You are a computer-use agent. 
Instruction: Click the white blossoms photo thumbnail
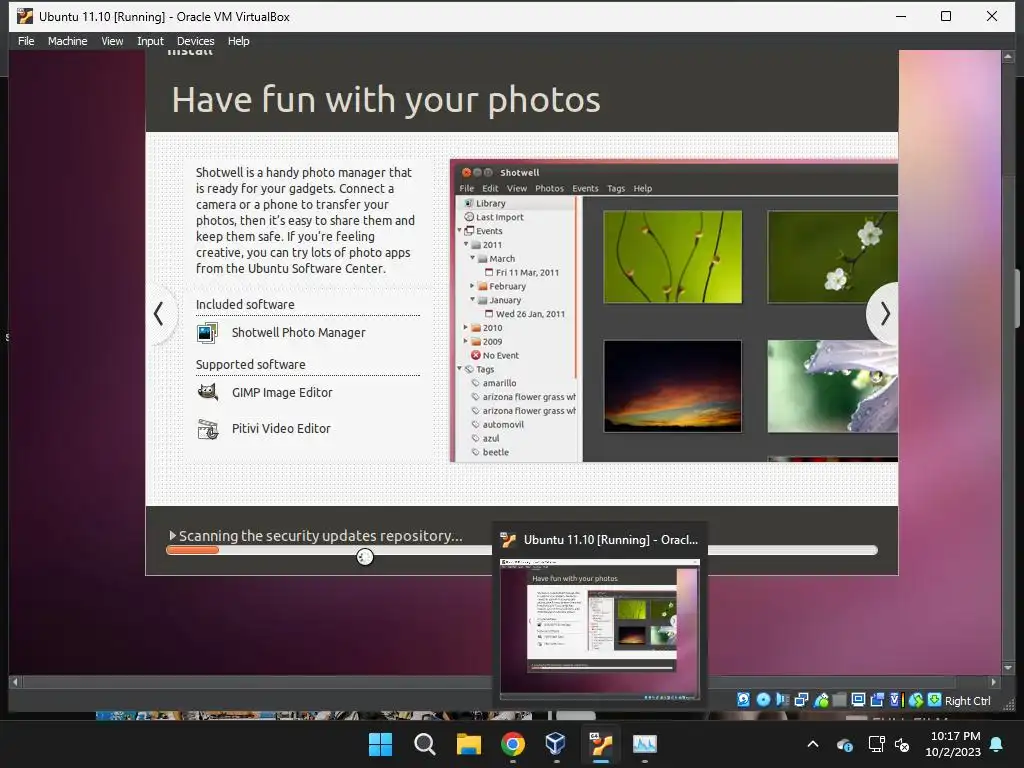[x=833, y=257]
